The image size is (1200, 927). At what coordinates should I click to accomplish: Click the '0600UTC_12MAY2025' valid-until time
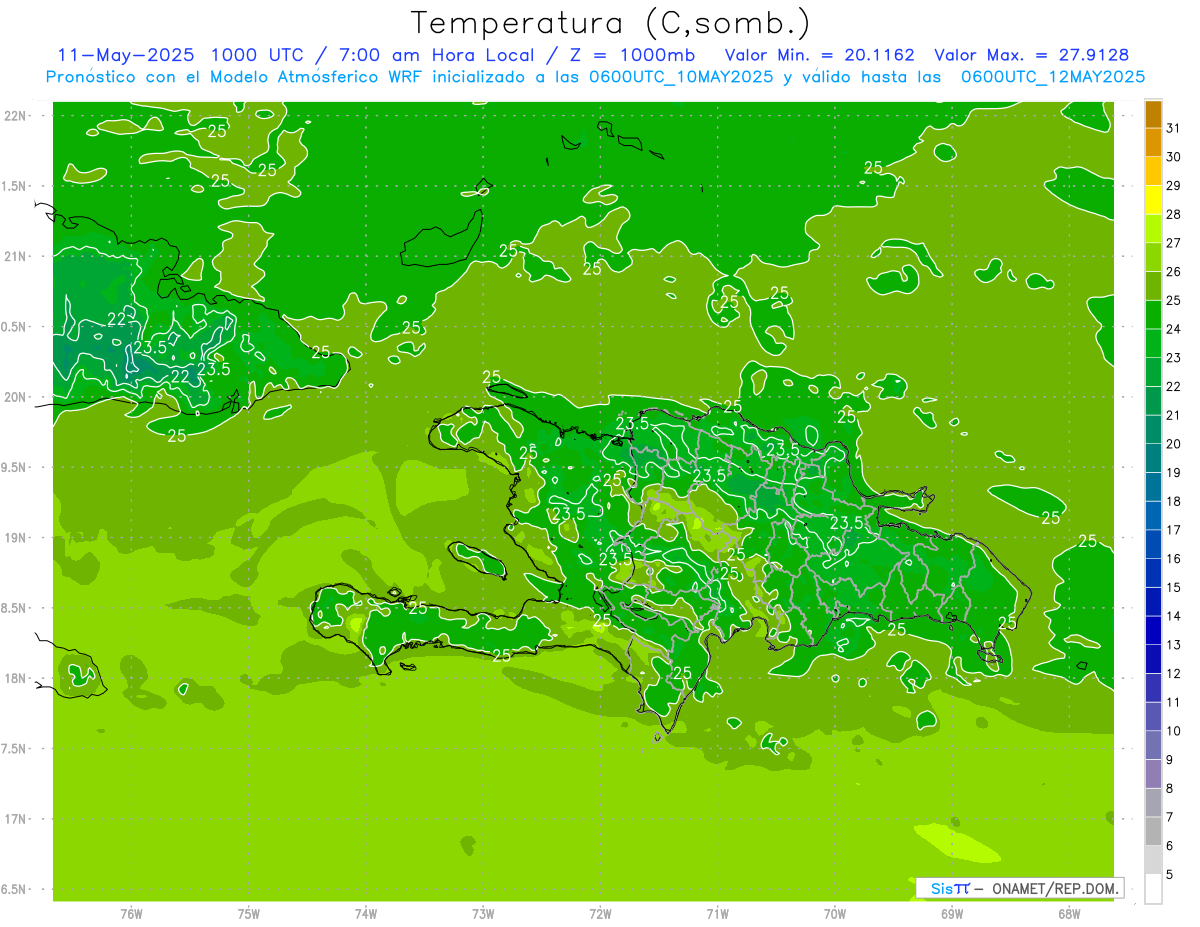coord(1053,77)
